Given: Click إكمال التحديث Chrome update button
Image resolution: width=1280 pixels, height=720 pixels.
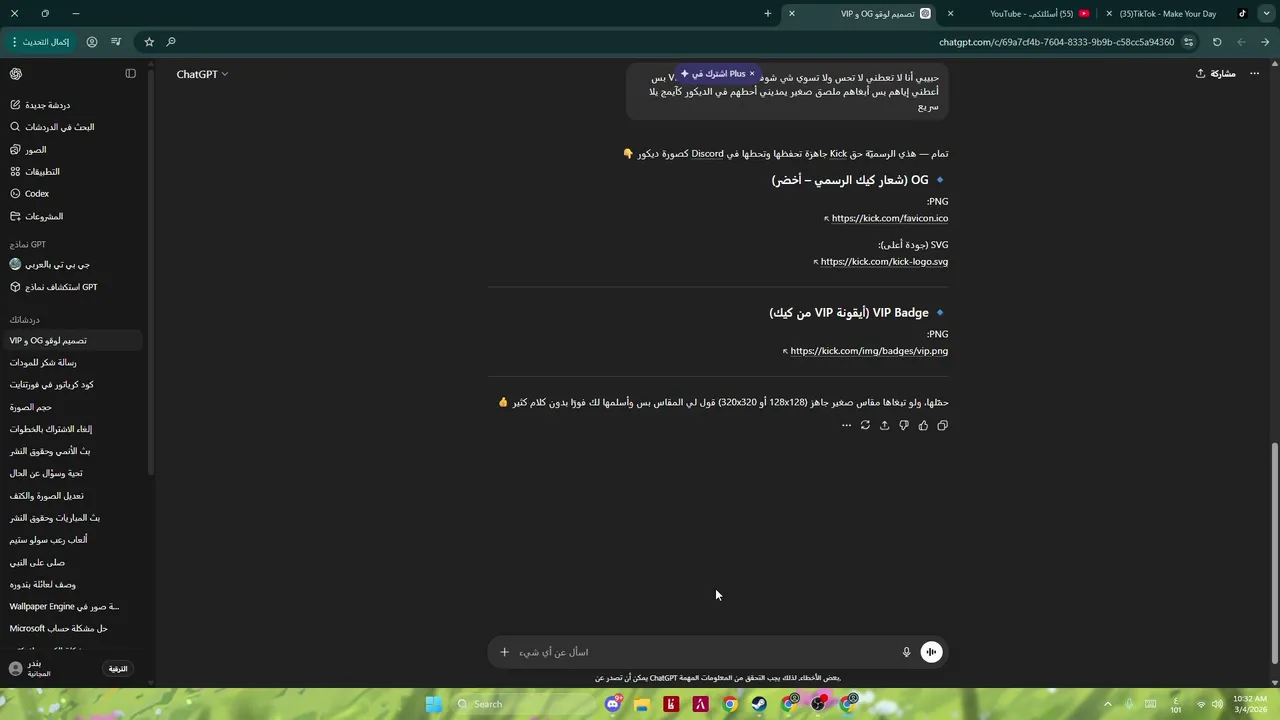Looking at the screenshot, I should 40,42.
